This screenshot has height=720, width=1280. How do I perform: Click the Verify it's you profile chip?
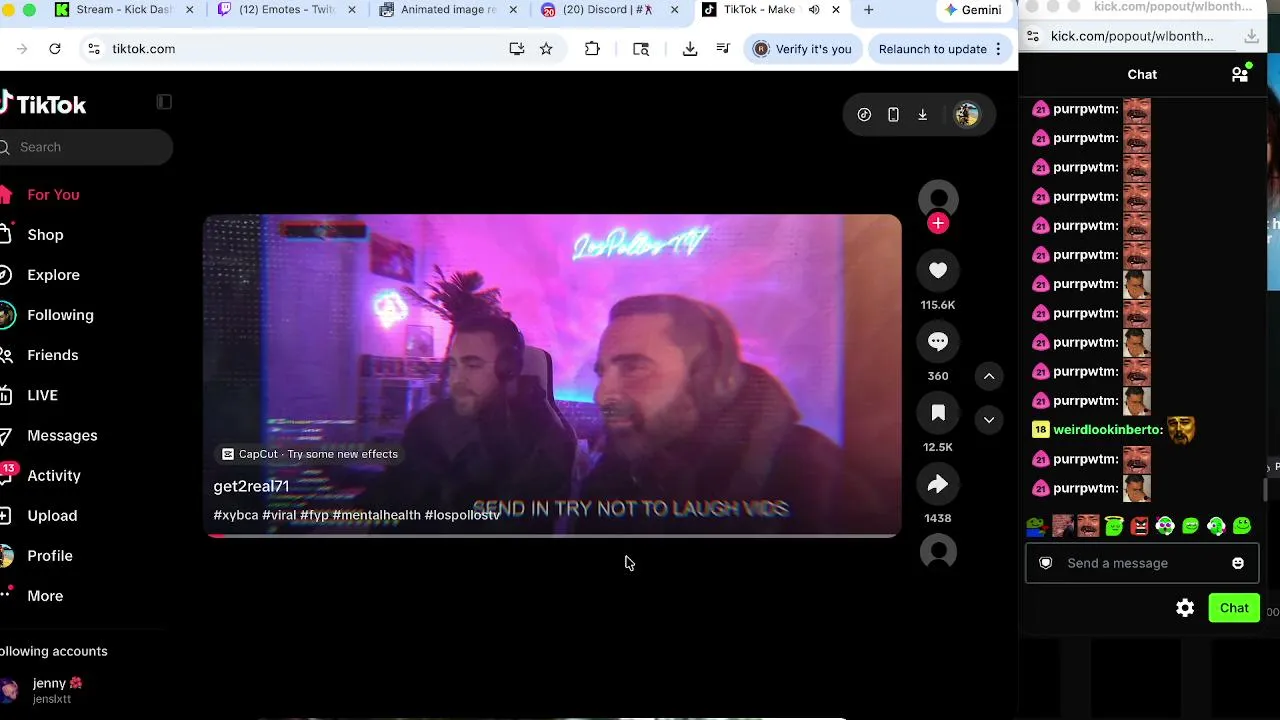point(803,49)
